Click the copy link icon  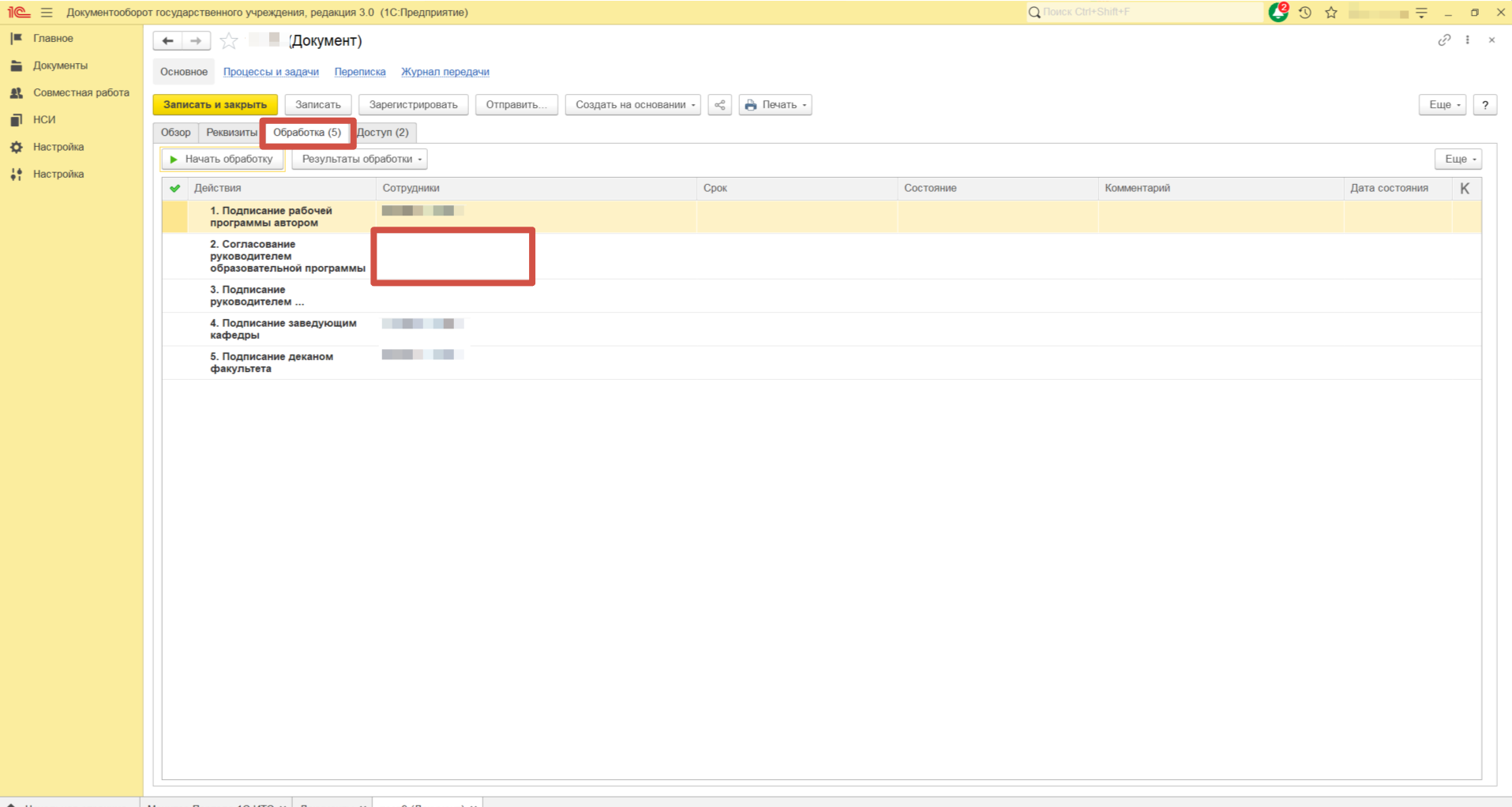click(1444, 40)
